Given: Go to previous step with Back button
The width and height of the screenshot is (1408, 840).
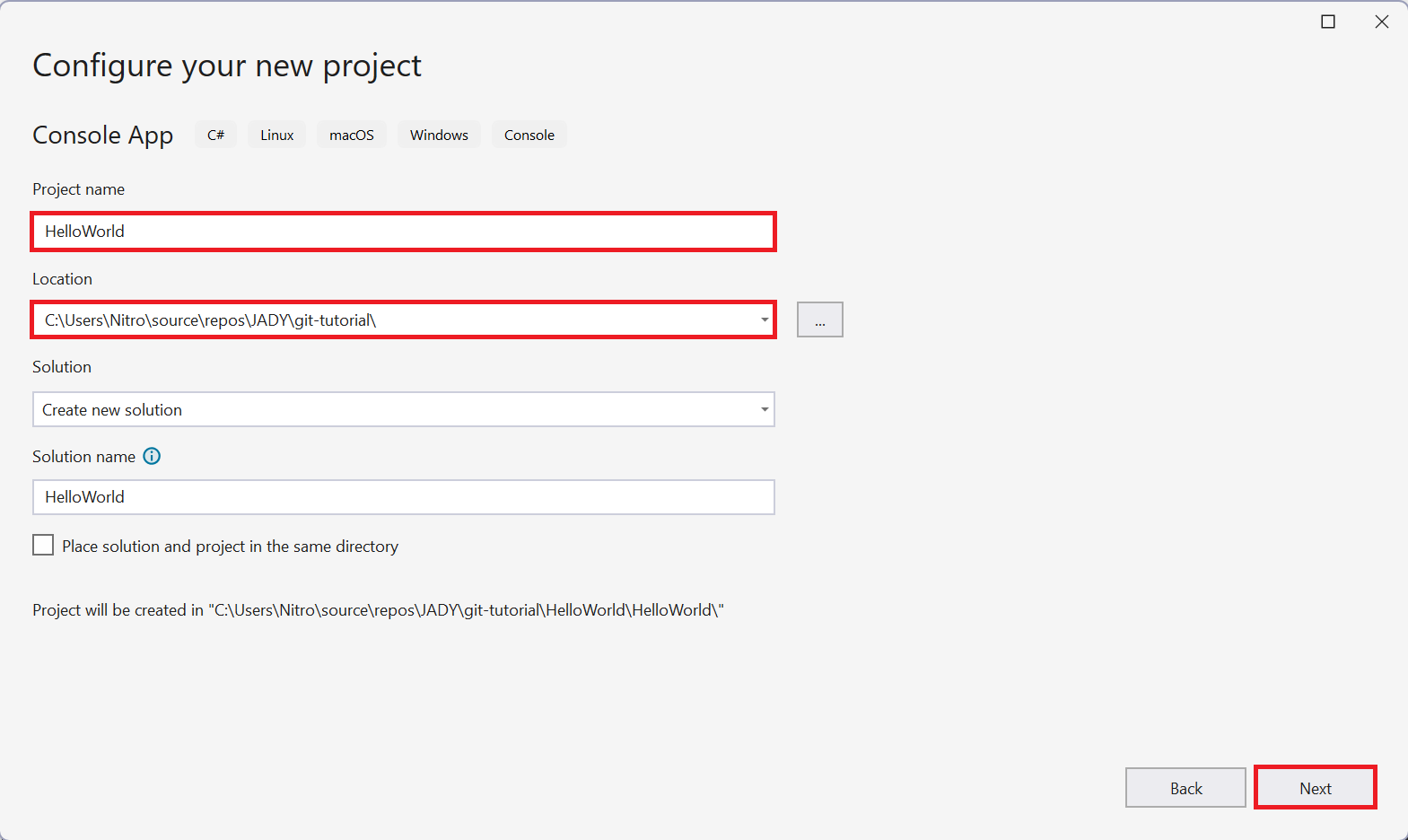Looking at the screenshot, I should click(1185, 788).
